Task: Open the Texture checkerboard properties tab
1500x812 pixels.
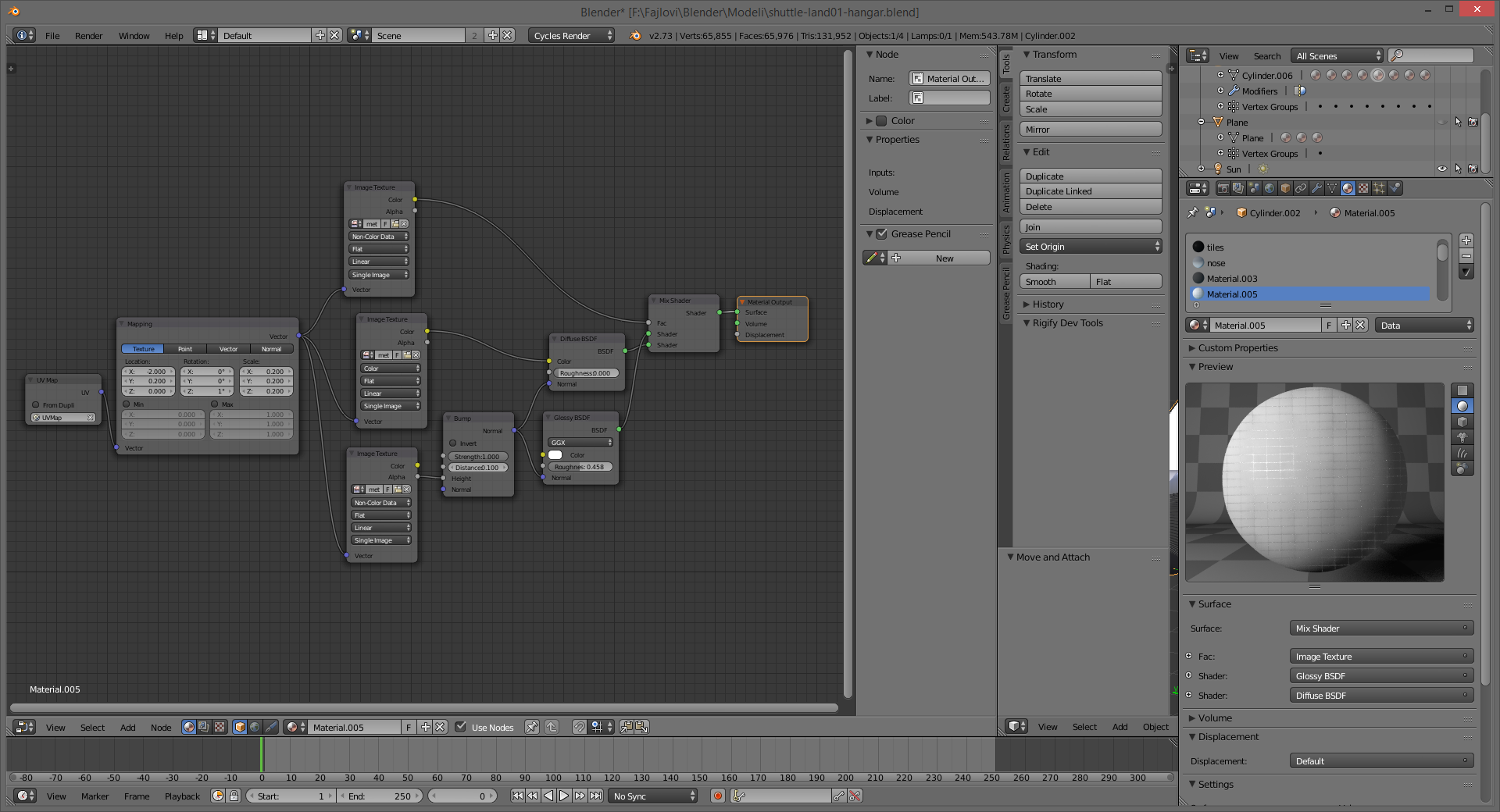Action: click(1363, 188)
